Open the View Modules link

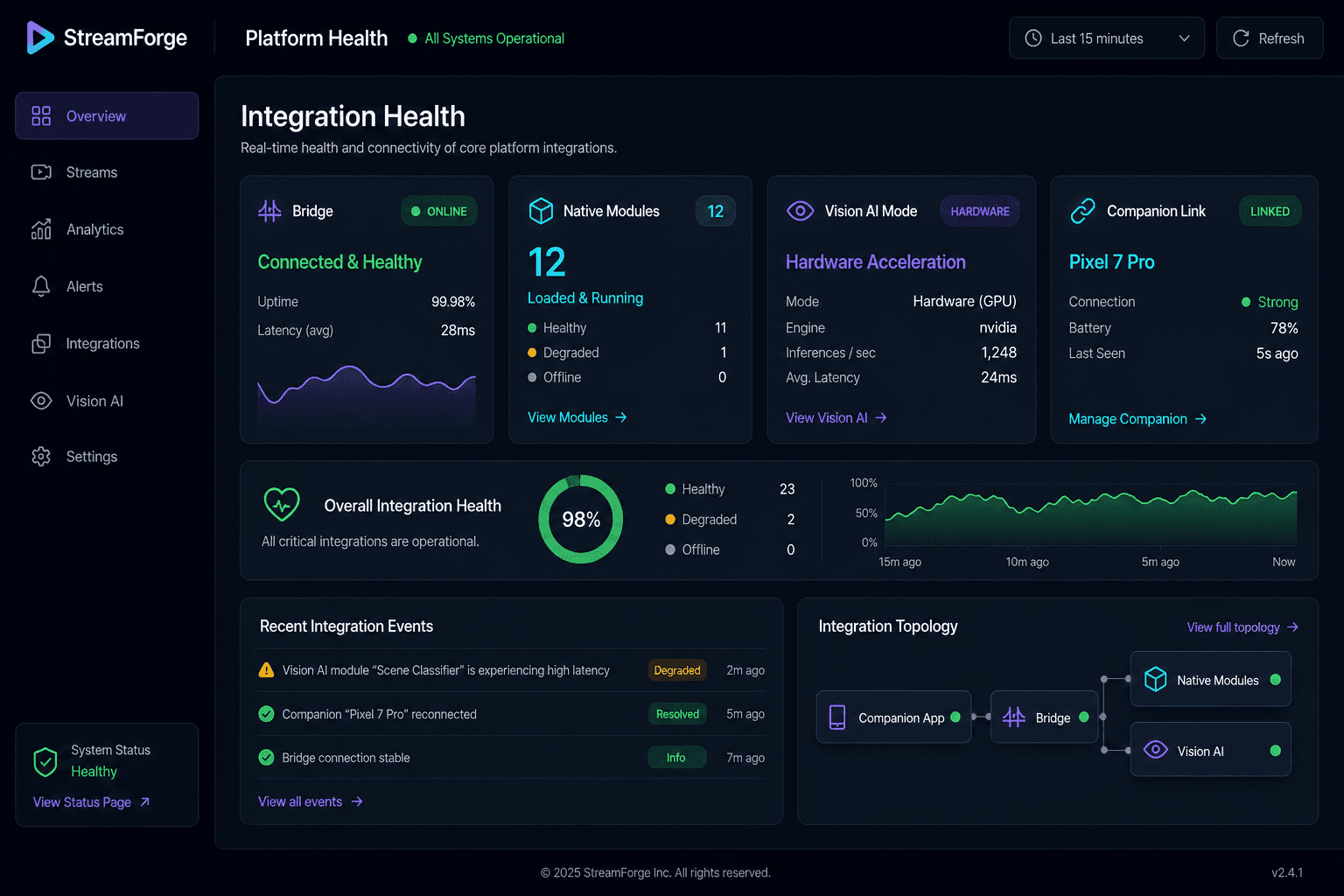[577, 417]
